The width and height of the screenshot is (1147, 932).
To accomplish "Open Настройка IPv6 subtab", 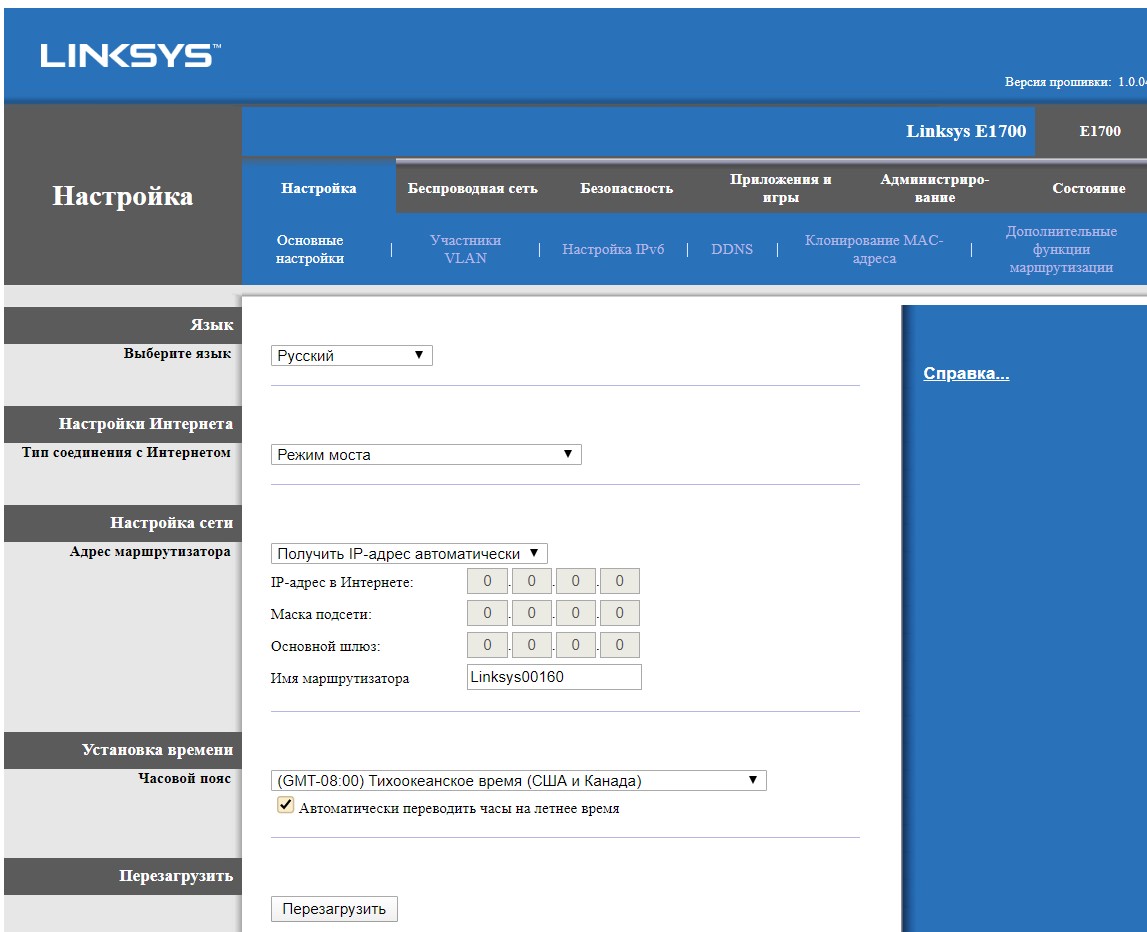I will coord(613,249).
